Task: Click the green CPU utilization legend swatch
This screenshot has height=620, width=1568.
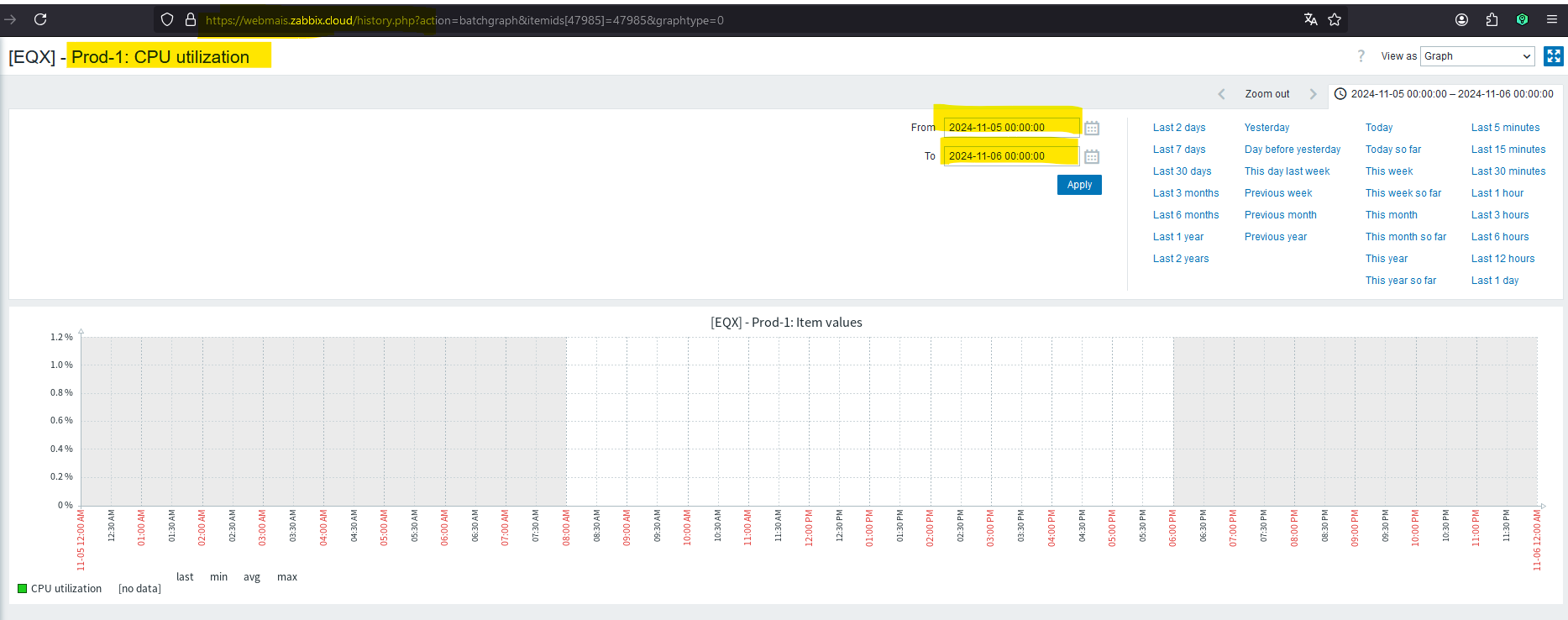Action: (23, 588)
